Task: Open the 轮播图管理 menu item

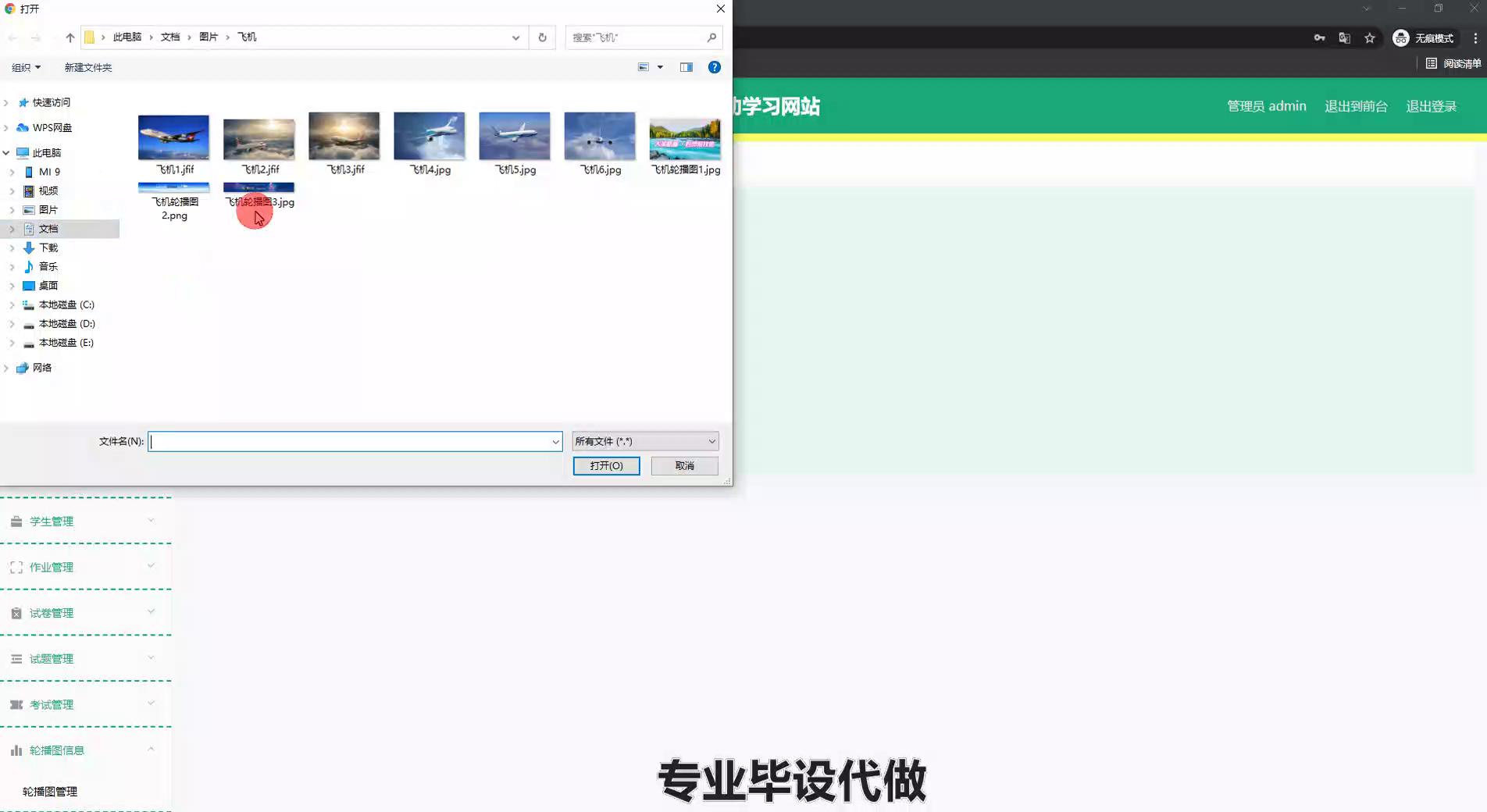Action: coord(50,792)
